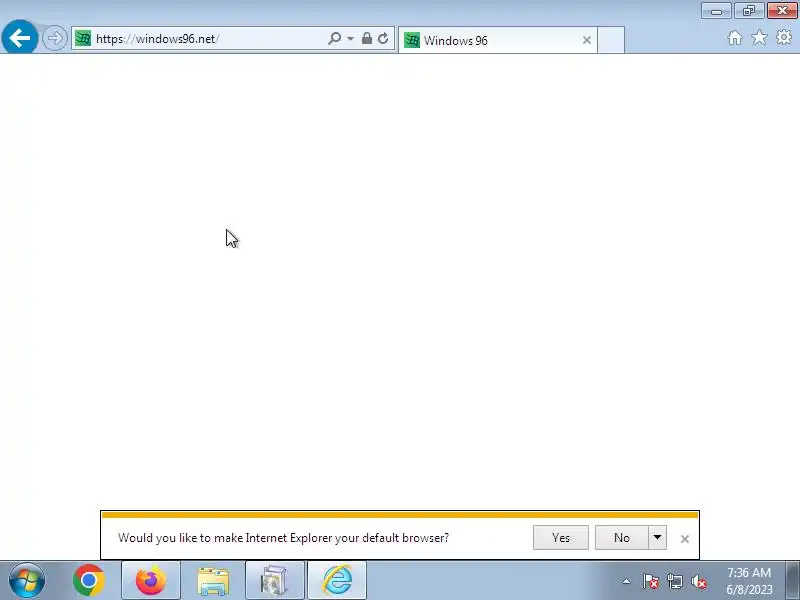The height and width of the screenshot is (600, 800).
Task: View the security lock report icon
Action: (366, 38)
